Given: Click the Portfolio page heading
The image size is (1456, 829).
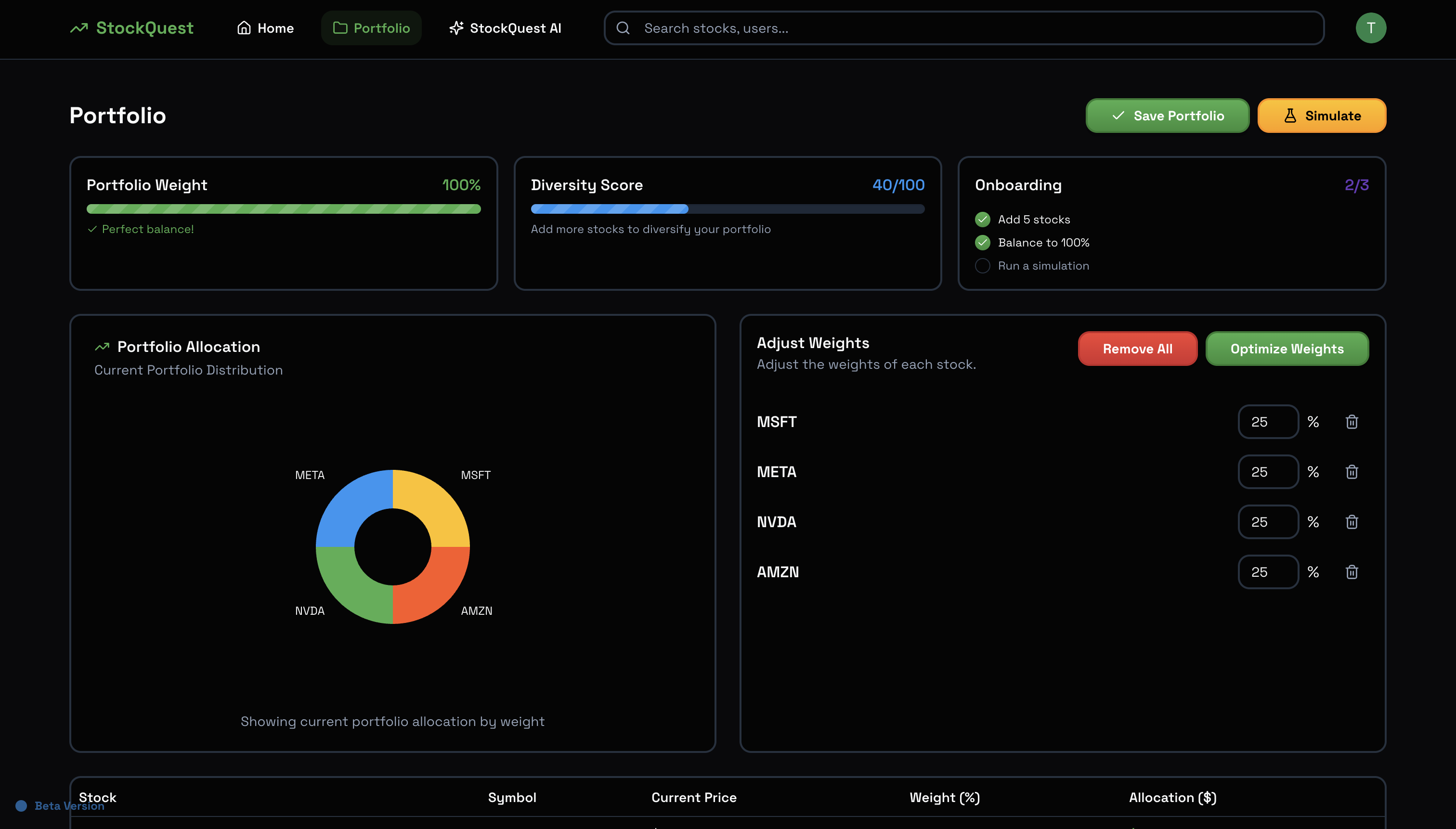Looking at the screenshot, I should click(x=118, y=116).
